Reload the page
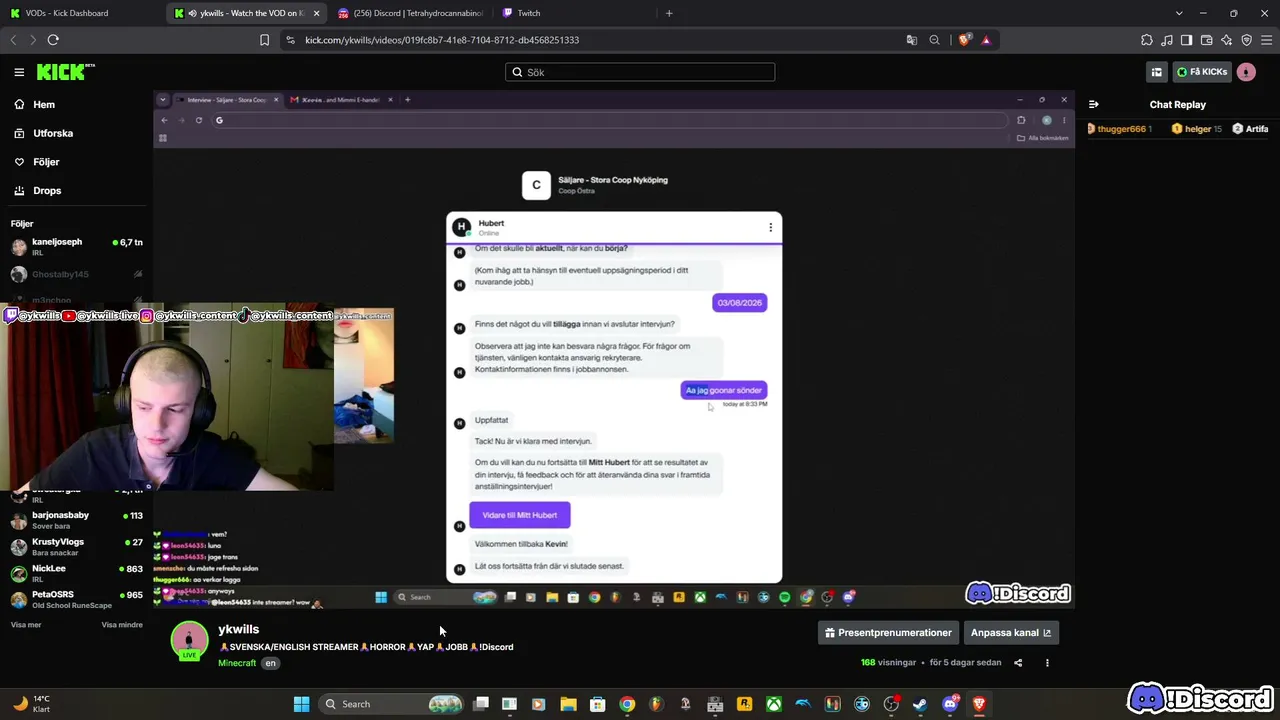 53,40
